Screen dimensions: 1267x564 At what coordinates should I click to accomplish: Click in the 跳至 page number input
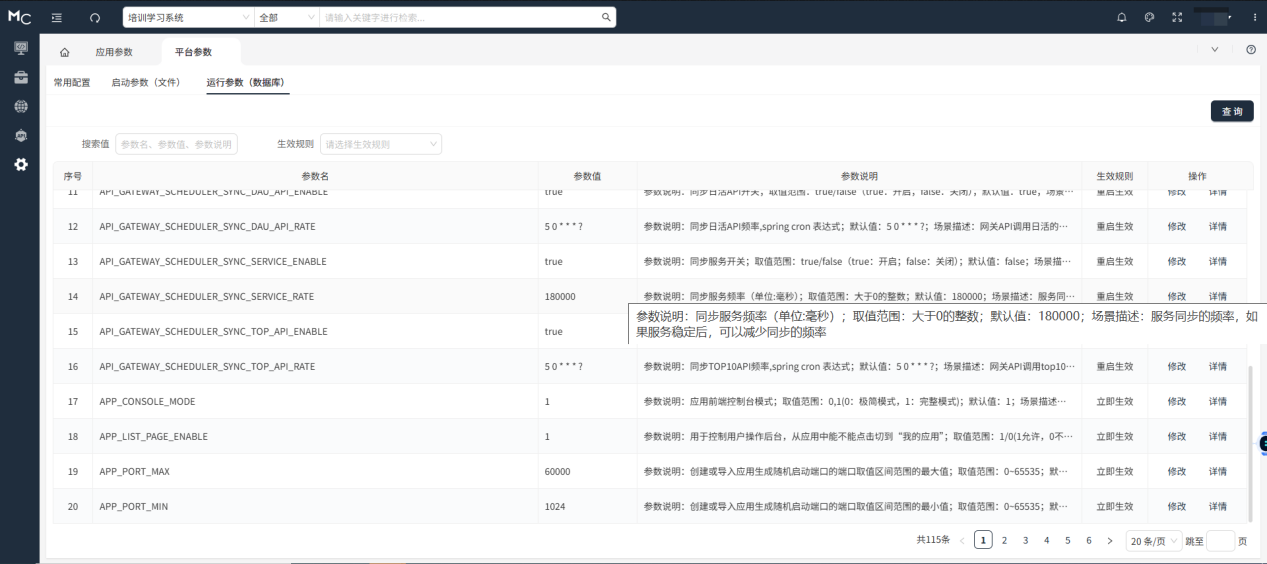coord(1220,540)
